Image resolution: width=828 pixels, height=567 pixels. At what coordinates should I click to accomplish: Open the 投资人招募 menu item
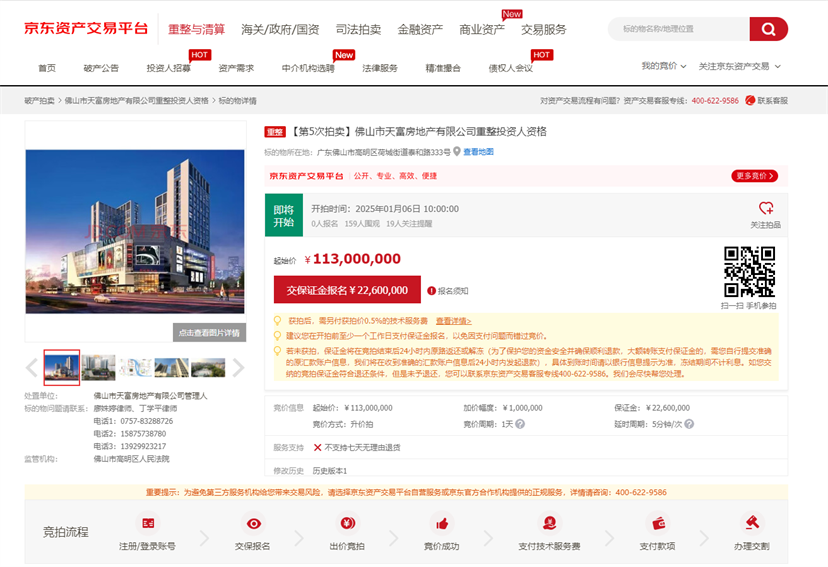pos(168,68)
